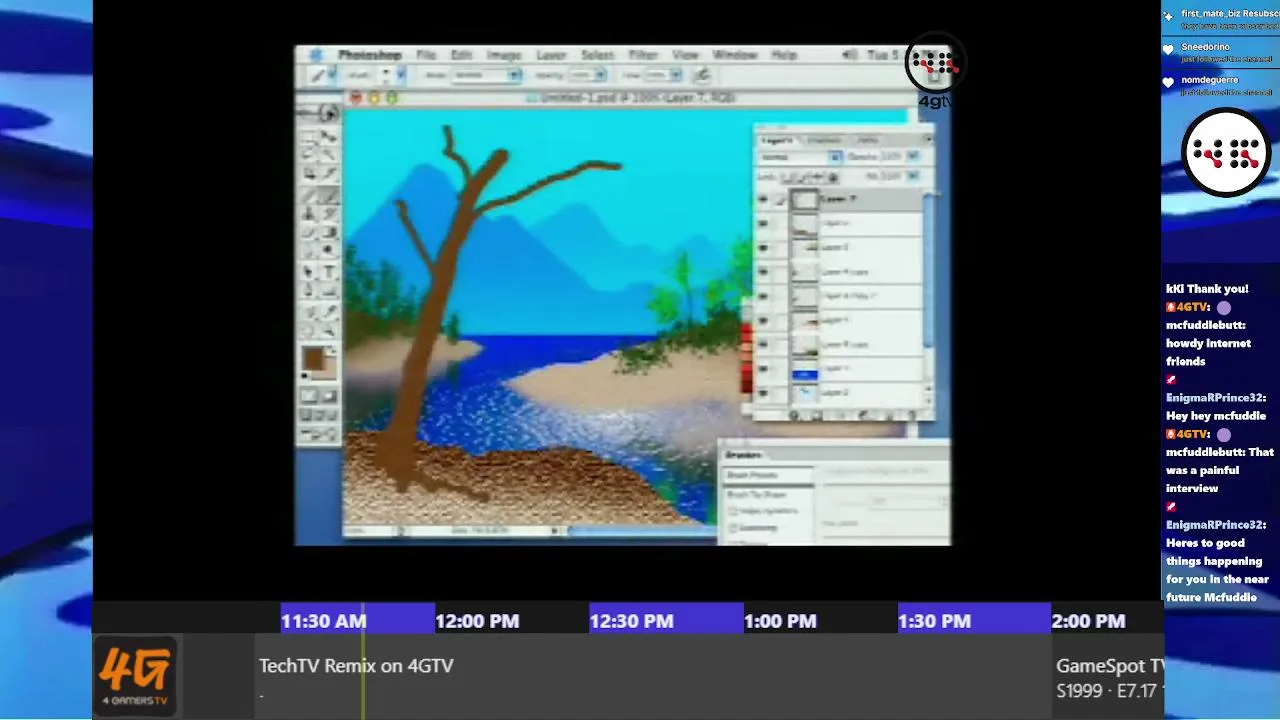This screenshot has width=1280, height=720.
Task: Select the Rectangular Marquee tool in the toolbox
Action: (x=309, y=135)
